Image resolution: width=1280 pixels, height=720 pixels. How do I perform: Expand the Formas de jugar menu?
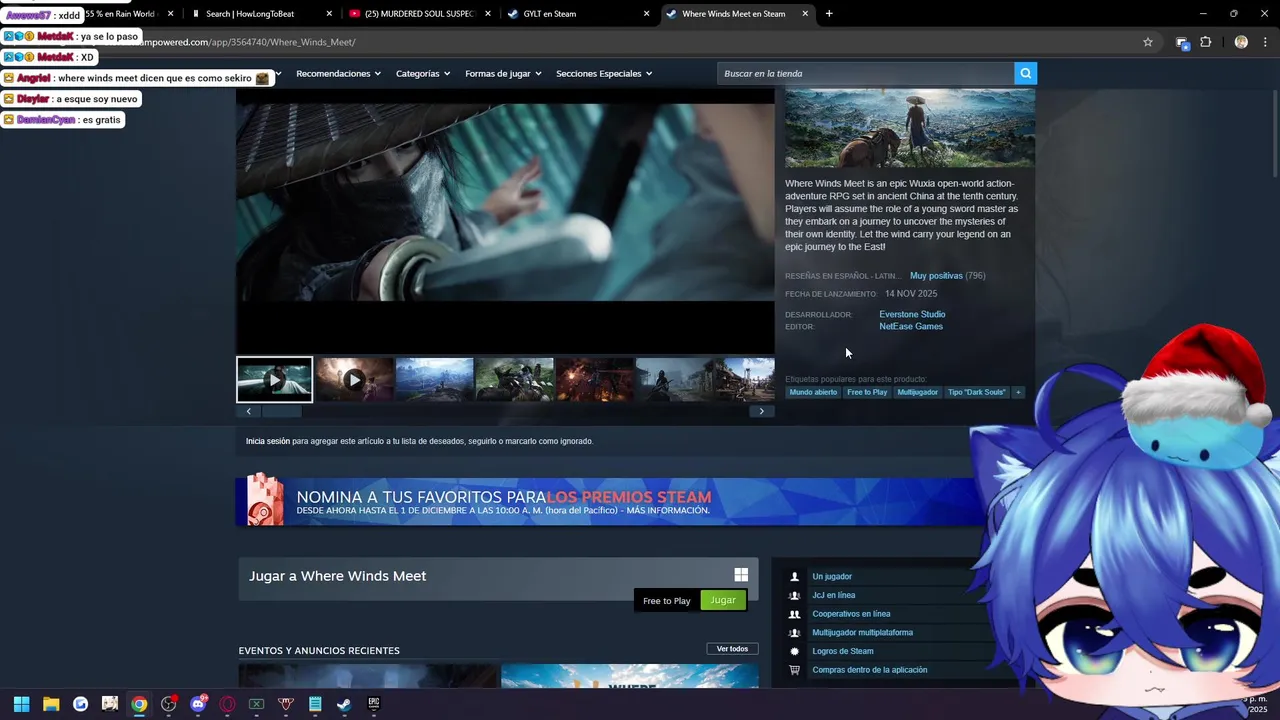pyautogui.click(x=503, y=73)
